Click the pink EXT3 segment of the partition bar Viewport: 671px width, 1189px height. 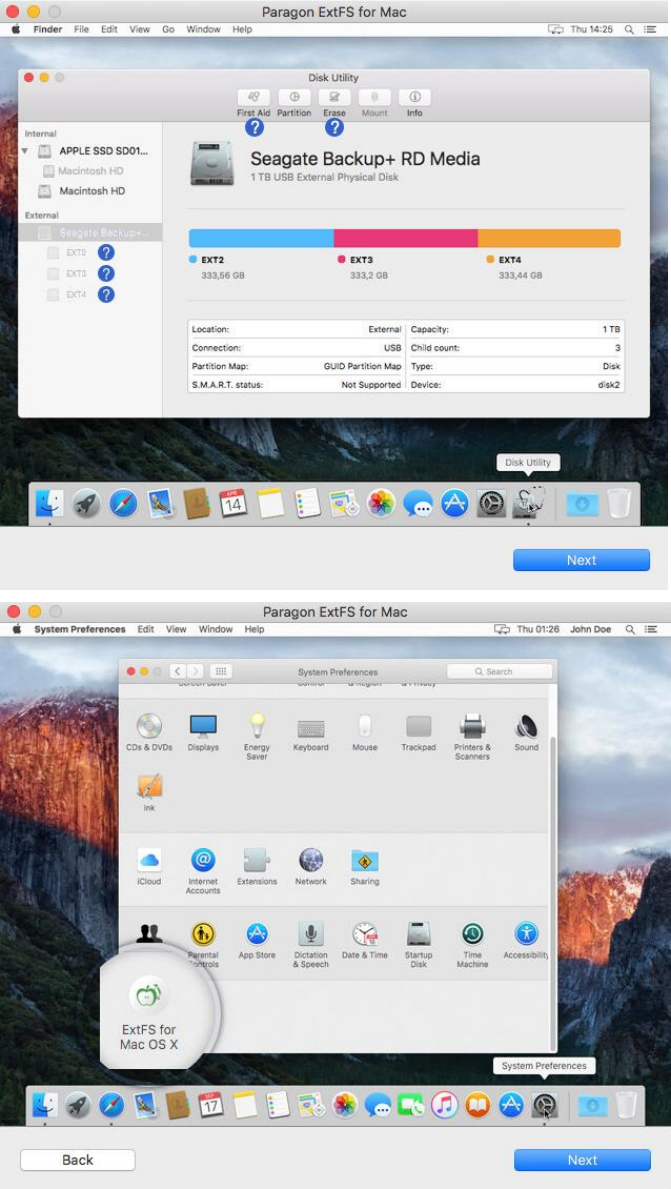406,238
